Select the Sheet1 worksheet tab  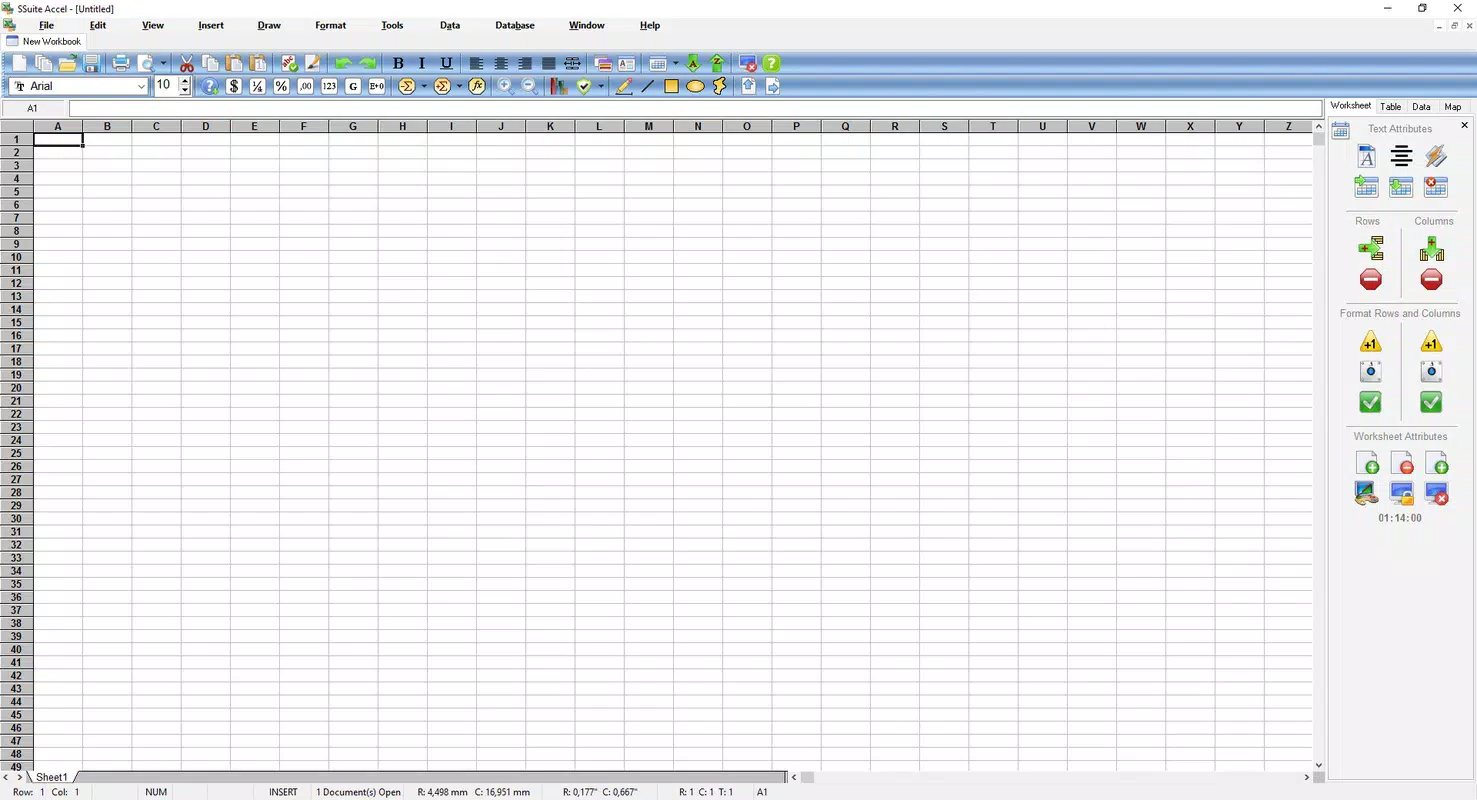click(x=52, y=777)
